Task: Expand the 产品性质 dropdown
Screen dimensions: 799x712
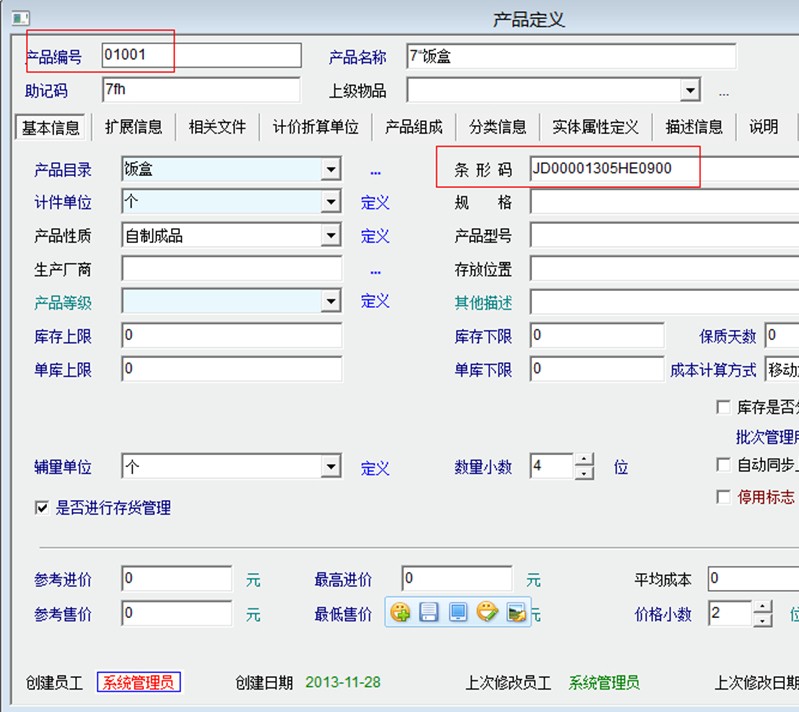Action: [331, 236]
